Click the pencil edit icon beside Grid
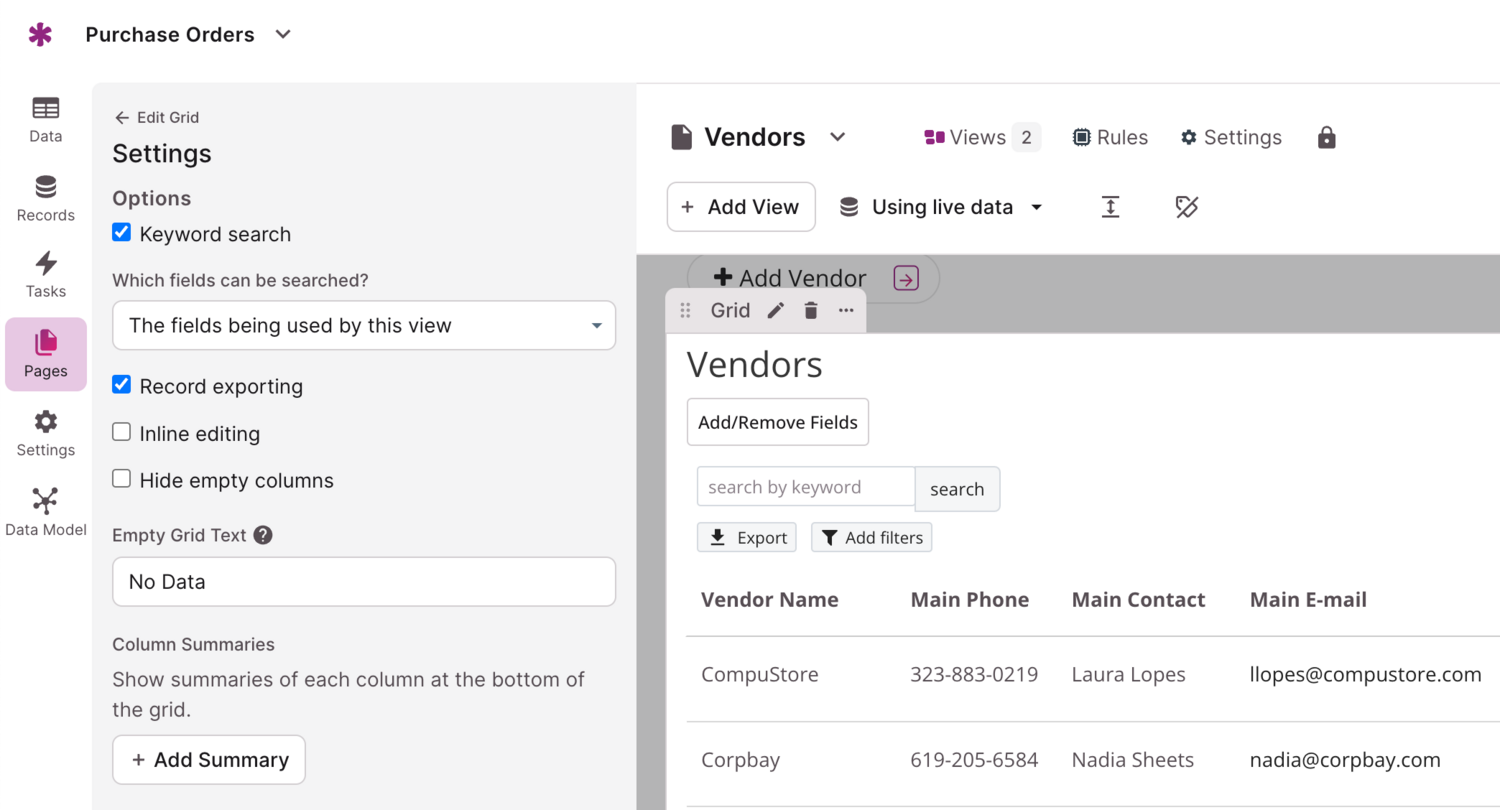This screenshot has height=810, width=1500. pyautogui.click(x=775, y=311)
